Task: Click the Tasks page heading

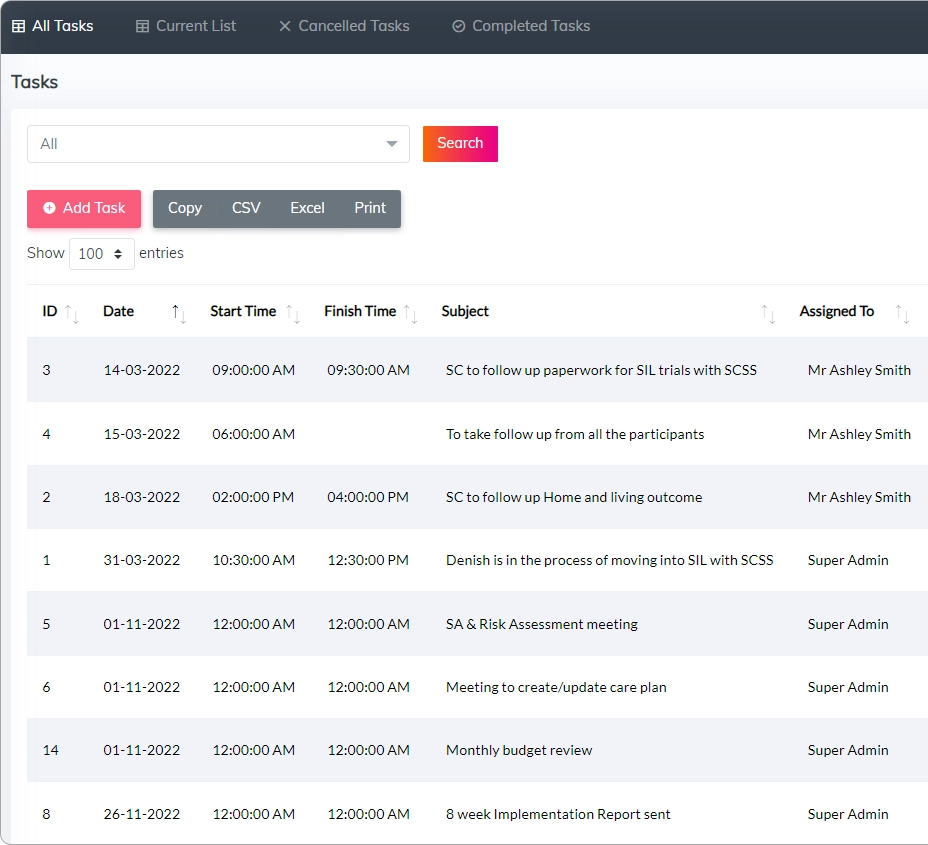Action: coord(34,82)
